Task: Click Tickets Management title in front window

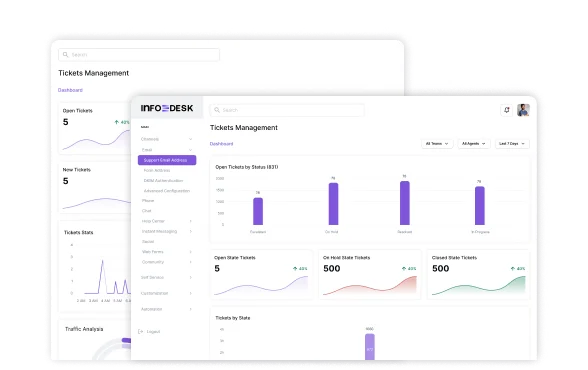Action: point(244,127)
